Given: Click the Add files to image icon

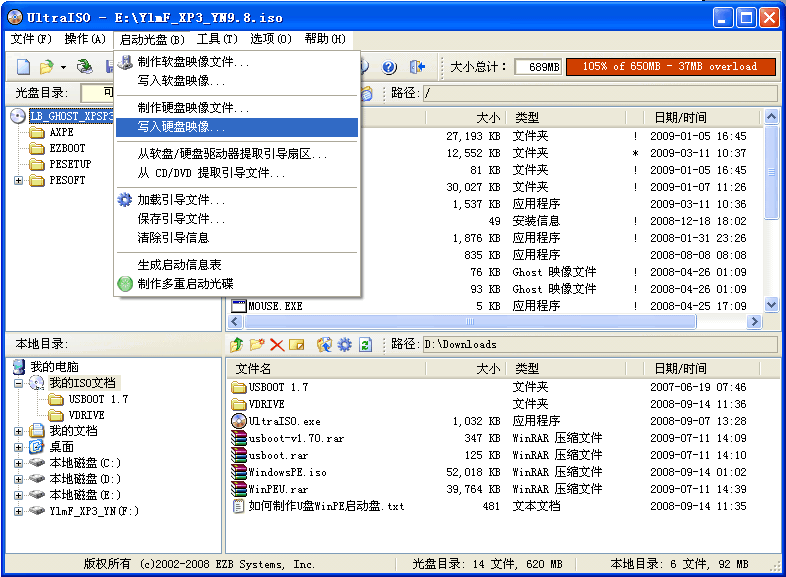Looking at the screenshot, I should coord(324,344).
